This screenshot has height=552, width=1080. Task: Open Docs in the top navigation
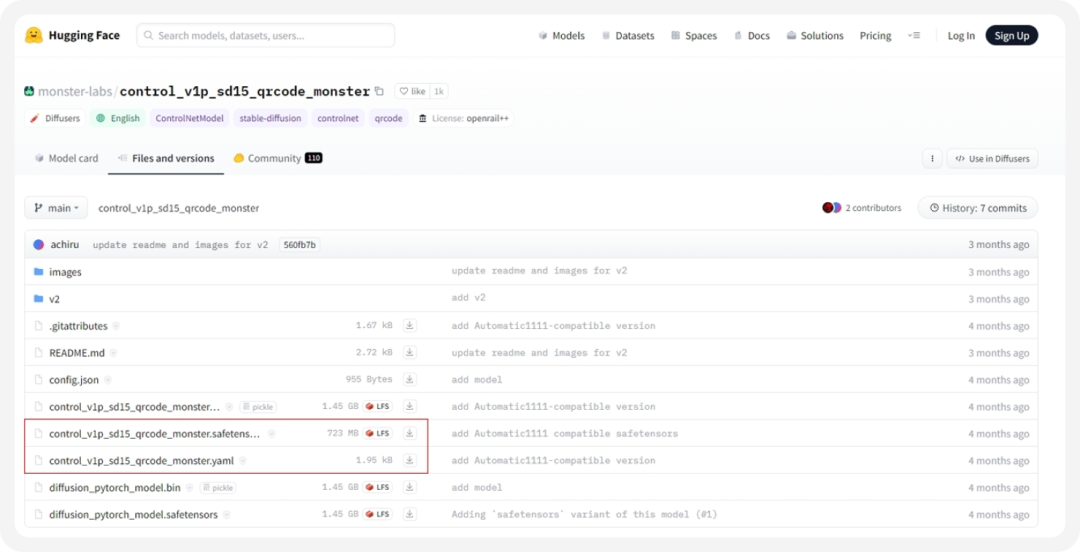pyautogui.click(x=751, y=36)
